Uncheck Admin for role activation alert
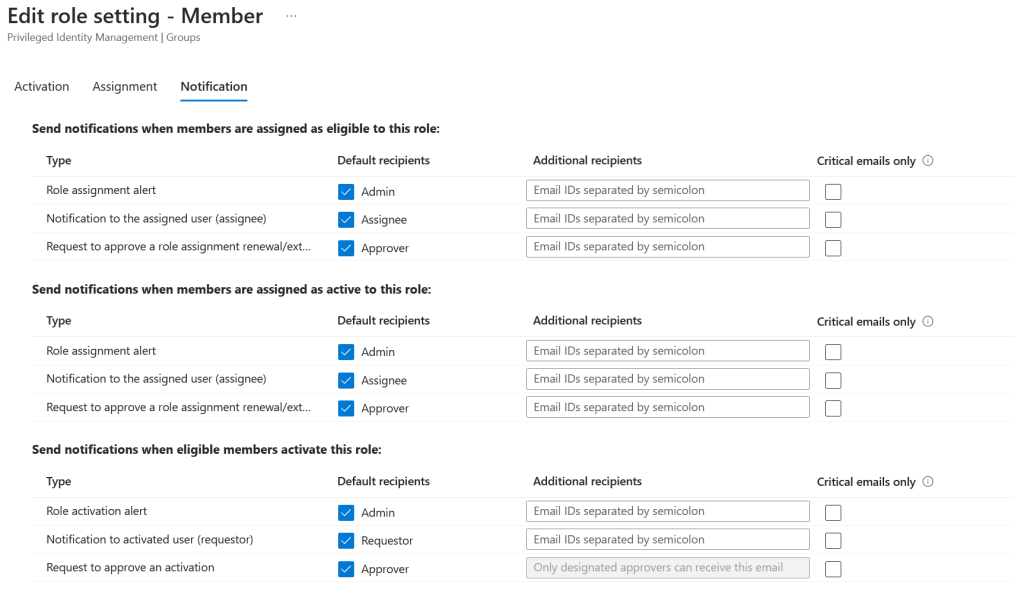Viewport: 1024px width, 598px height. point(346,512)
